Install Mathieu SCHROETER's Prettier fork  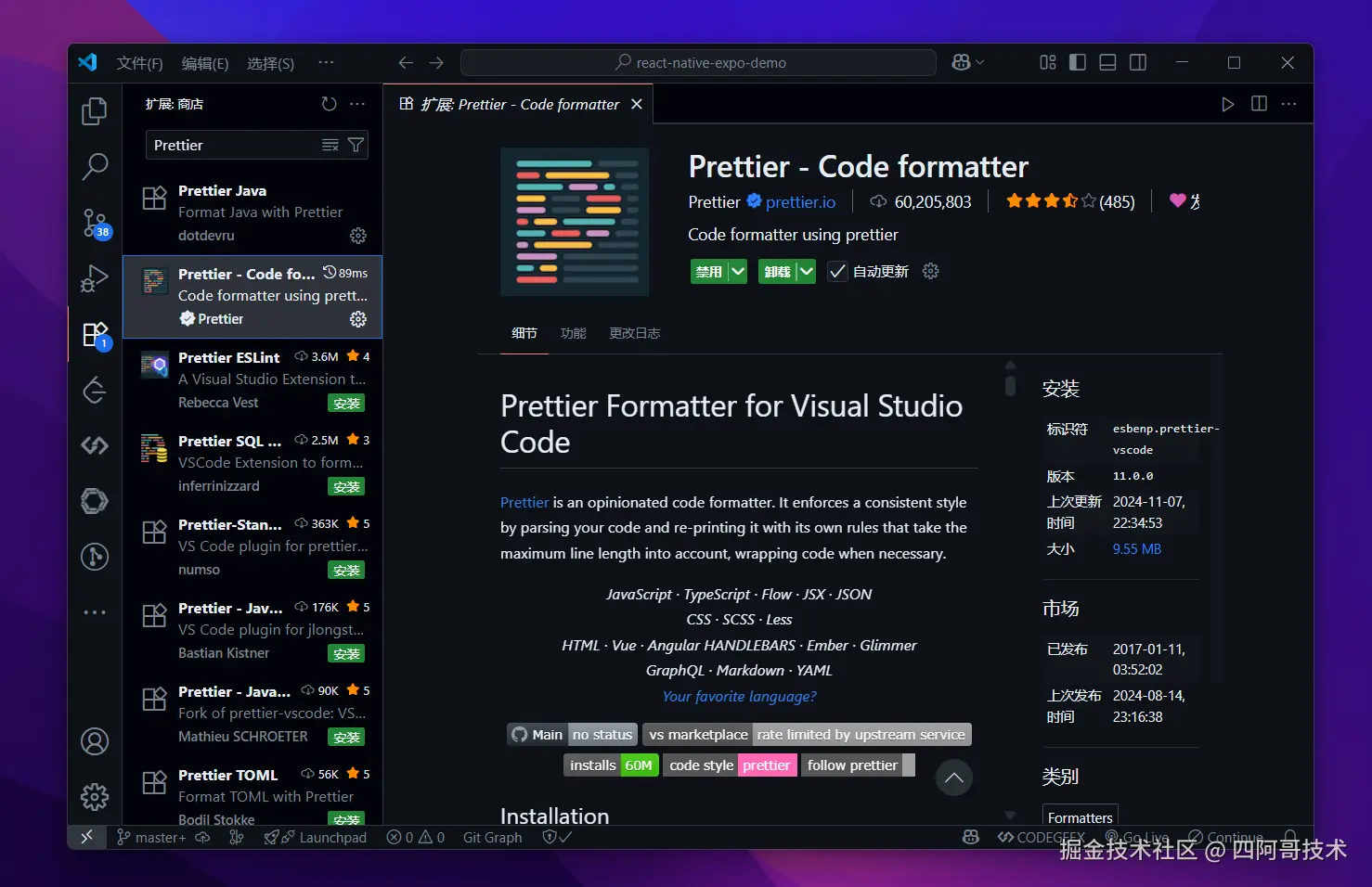tap(346, 738)
